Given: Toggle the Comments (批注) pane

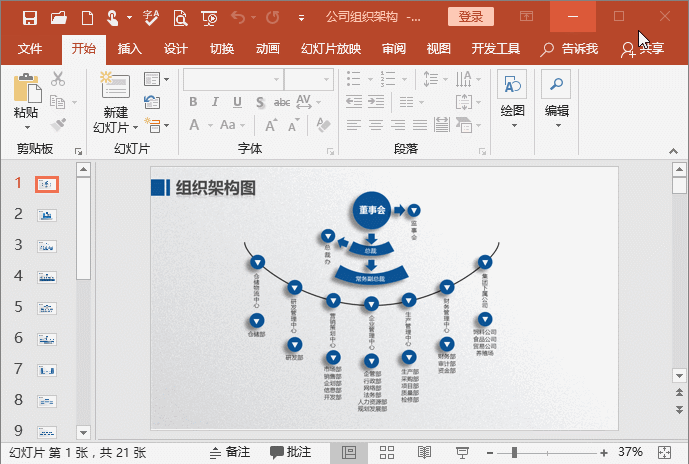Looking at the screenshot, I should [290, 452].
